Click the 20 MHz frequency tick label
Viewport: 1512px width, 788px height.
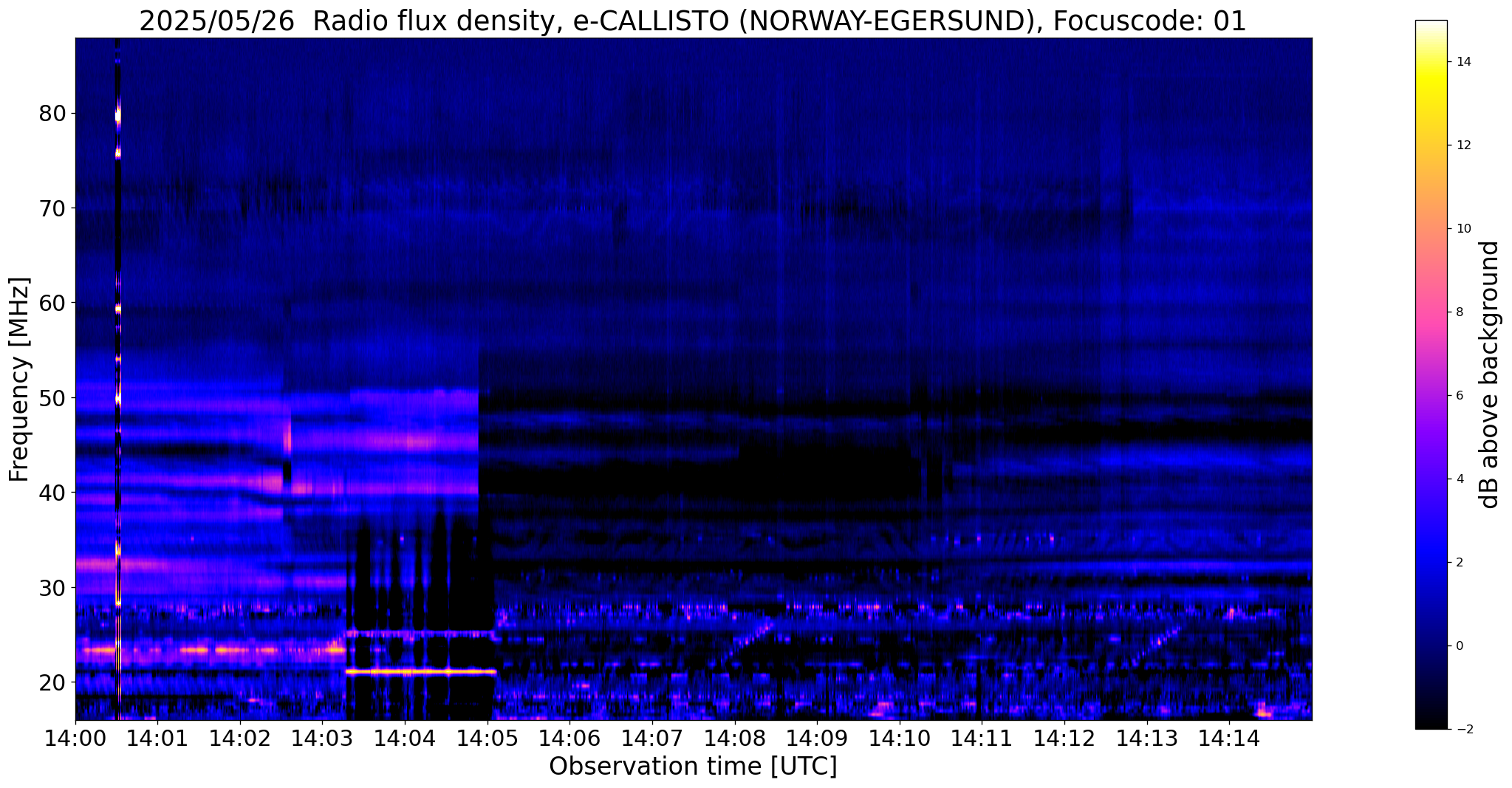[x=52, y=682]
